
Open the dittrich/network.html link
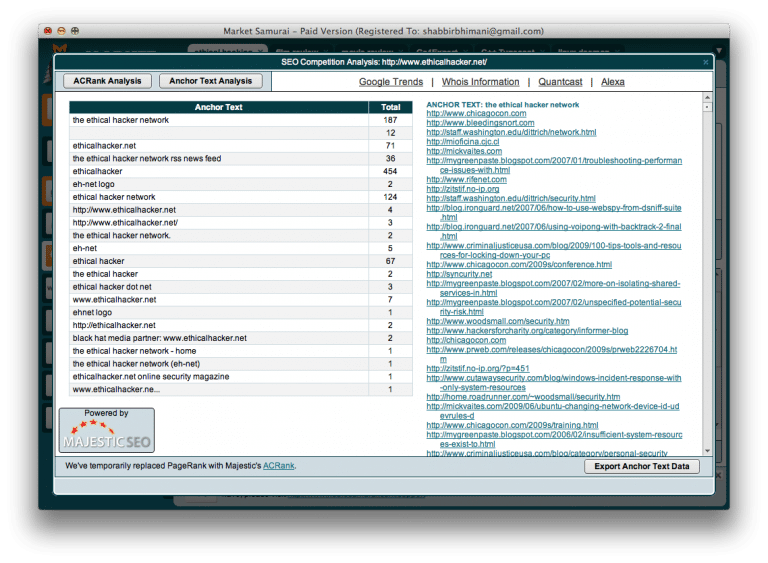click(x=511, y=132)
